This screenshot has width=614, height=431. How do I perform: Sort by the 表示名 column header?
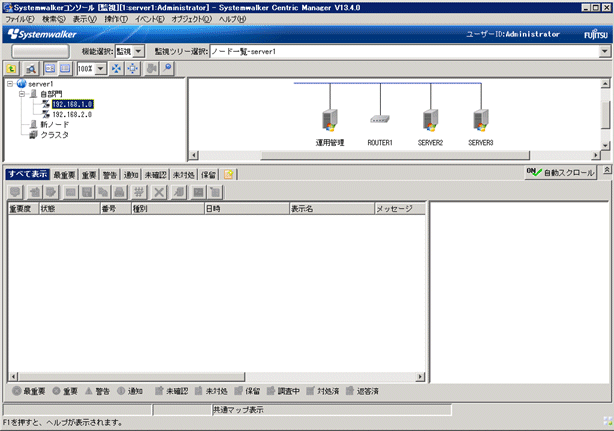click(x=332, y=209)
